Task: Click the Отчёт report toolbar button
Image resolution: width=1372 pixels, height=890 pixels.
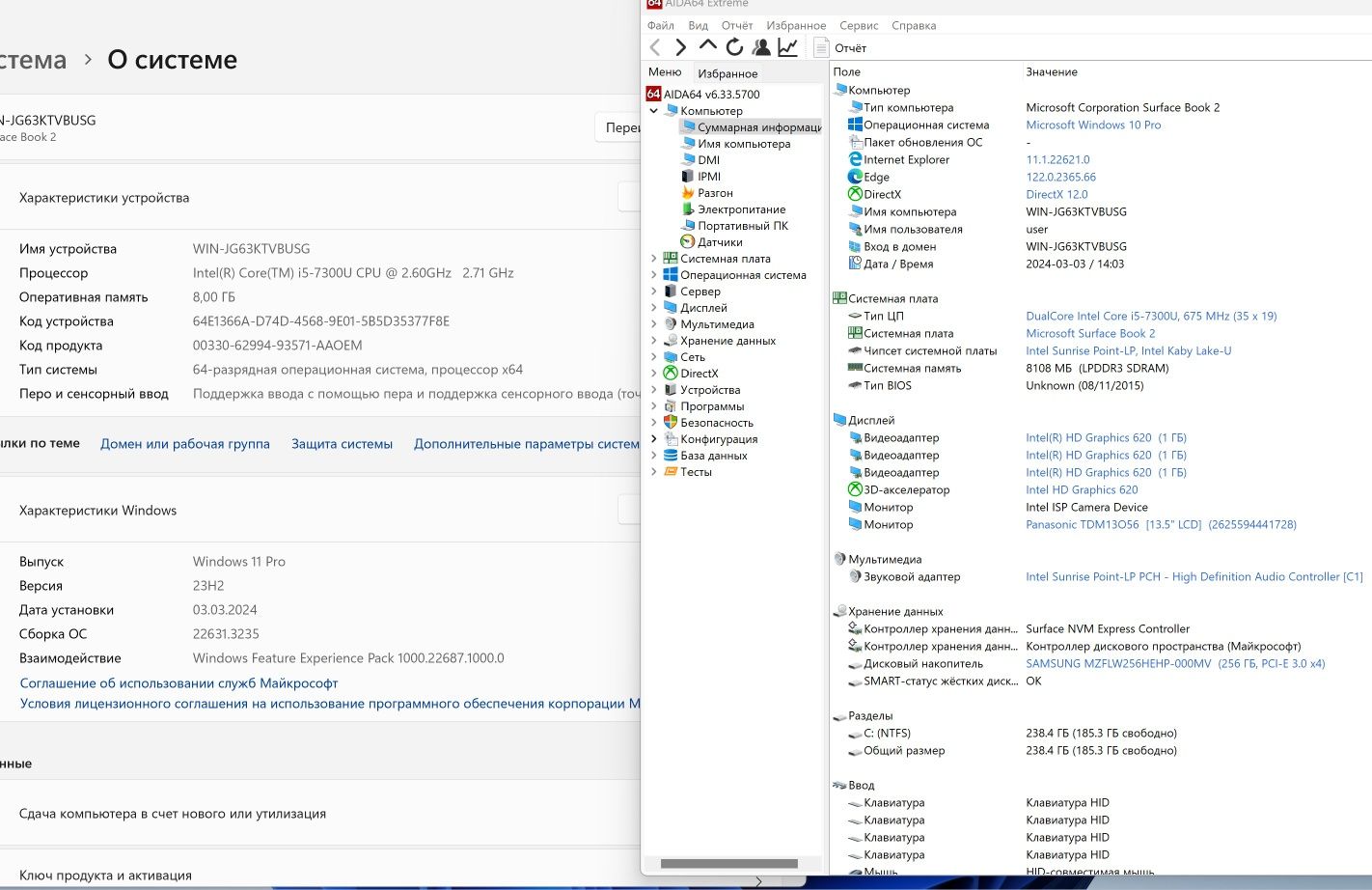Action: point(841,47)
